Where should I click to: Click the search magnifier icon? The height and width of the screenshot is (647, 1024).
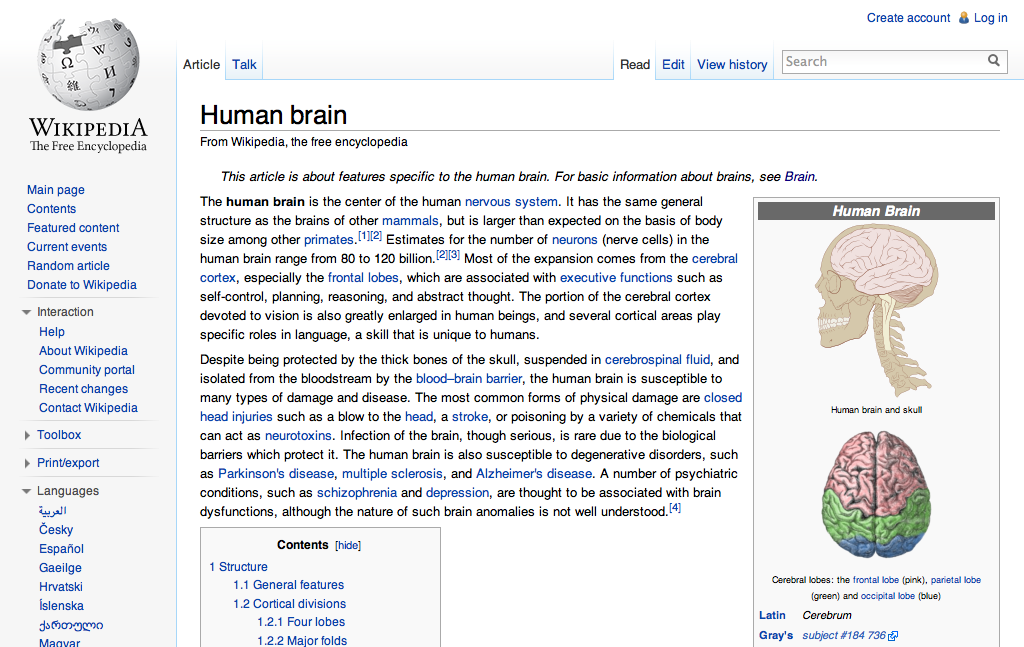point(994,61)
